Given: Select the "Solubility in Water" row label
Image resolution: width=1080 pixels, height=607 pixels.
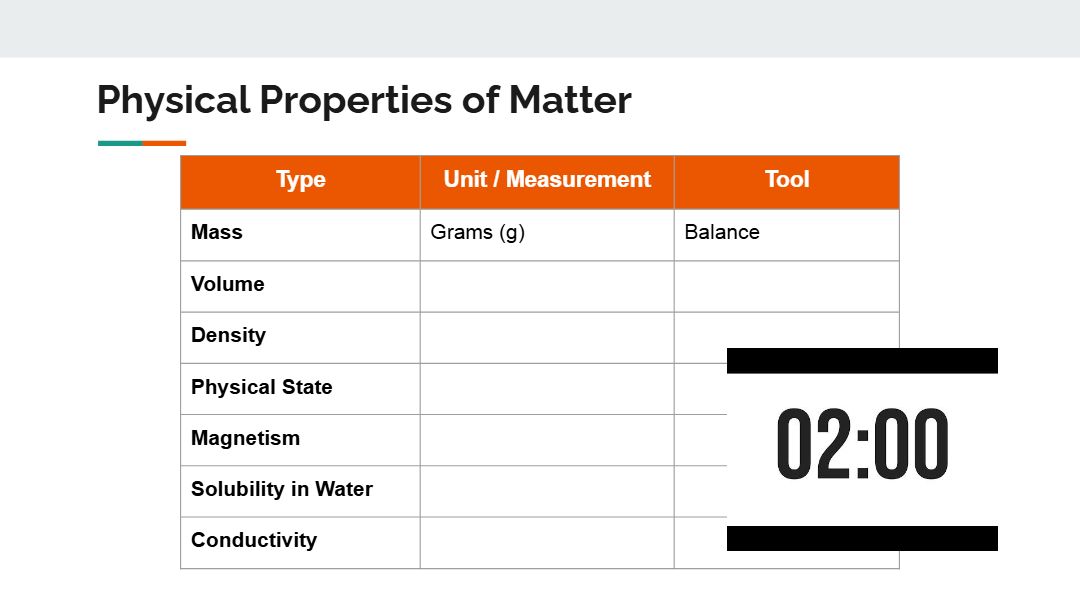Looking at the screenshot, I should [x=281, y=489].
